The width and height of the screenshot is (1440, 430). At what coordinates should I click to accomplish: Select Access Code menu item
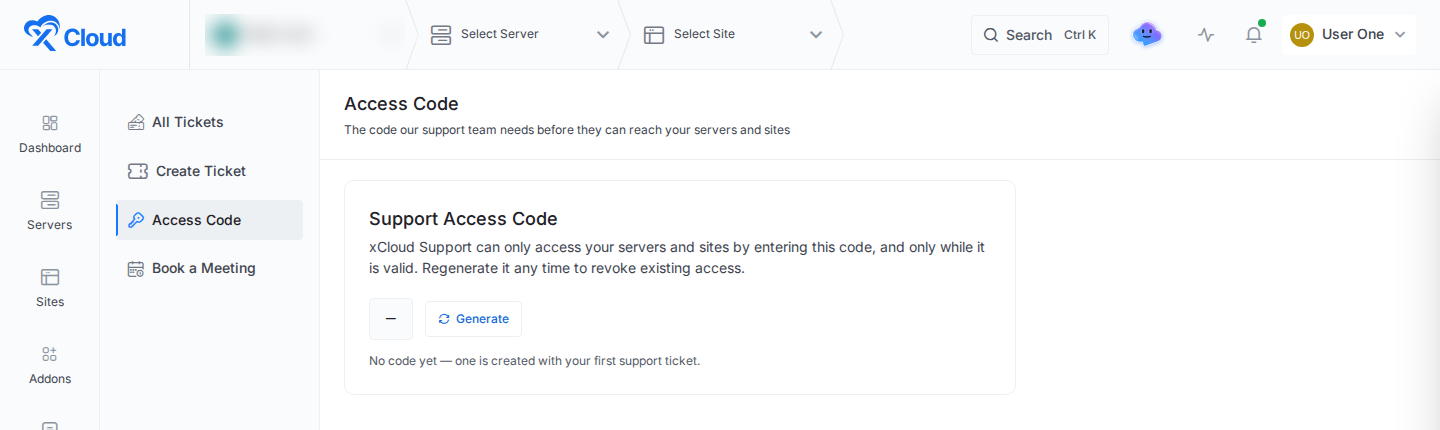pos(209,220)
